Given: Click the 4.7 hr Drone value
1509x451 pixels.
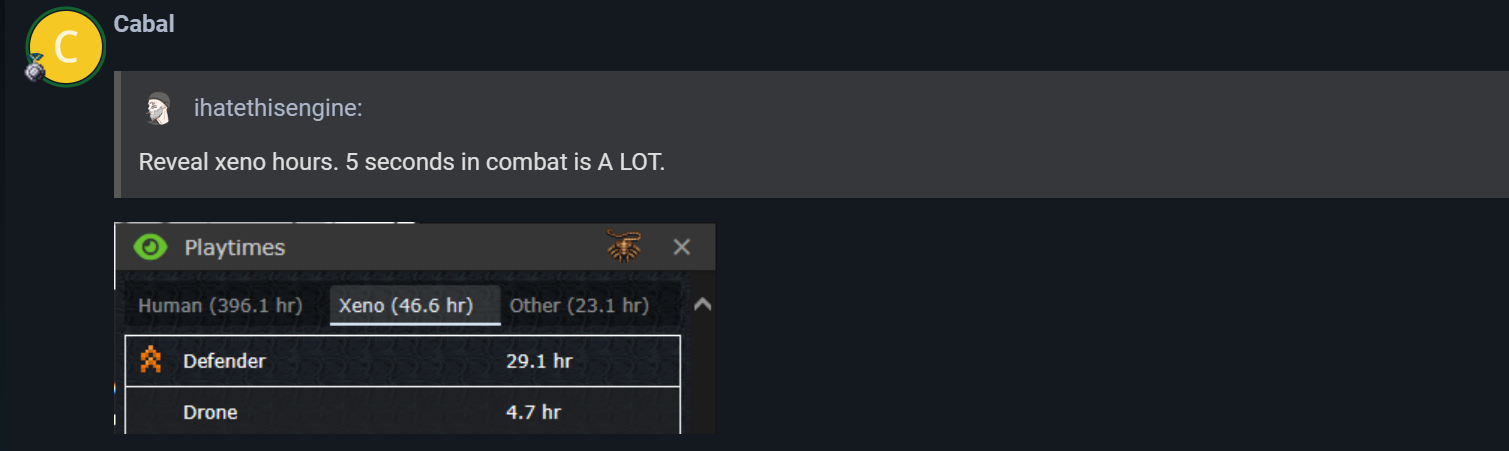Looking at the screenshot, I should 533,411.
